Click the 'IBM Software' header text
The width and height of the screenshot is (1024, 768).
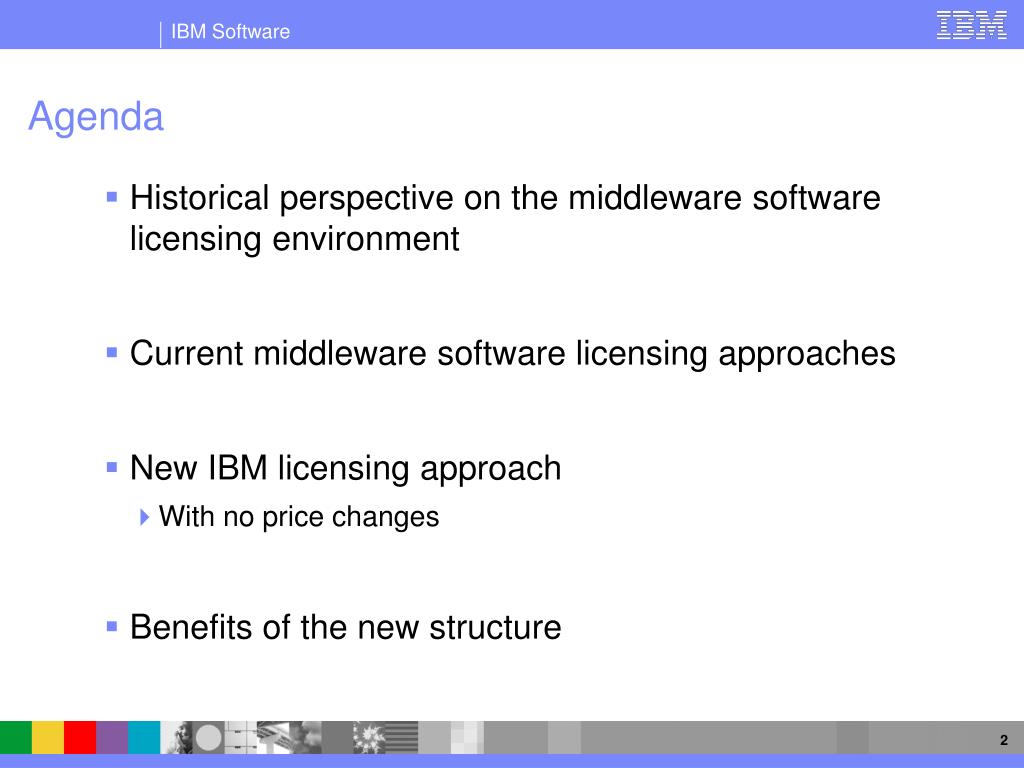point(230,31)
